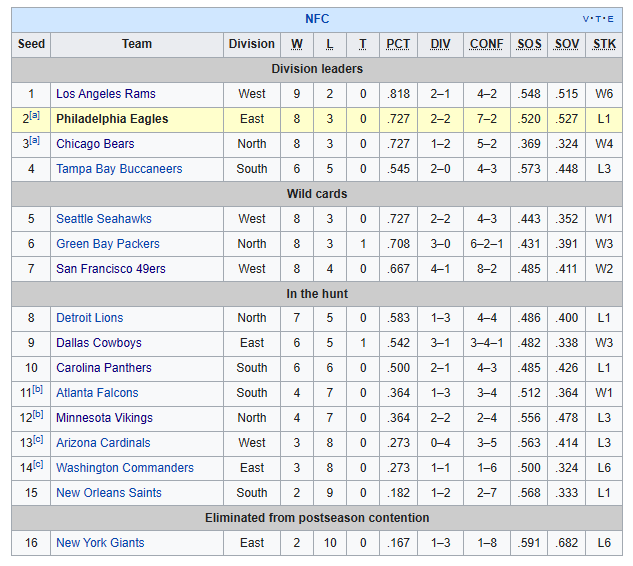This screenshot has width=633, height=566.
Task: Click the Rams W6 streak cell
Action: coord(604,94)
